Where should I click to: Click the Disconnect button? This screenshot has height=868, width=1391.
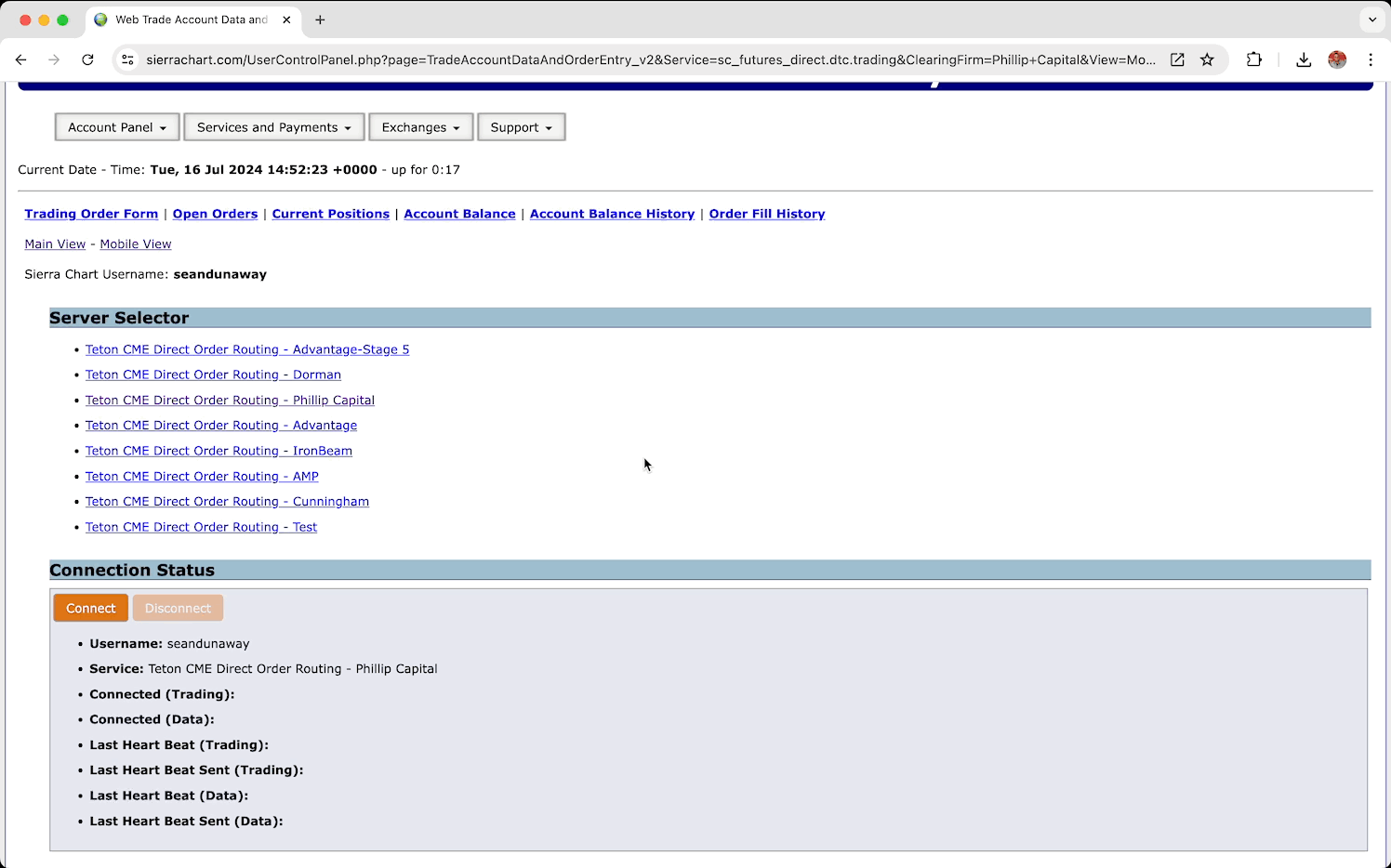[178, 609]
